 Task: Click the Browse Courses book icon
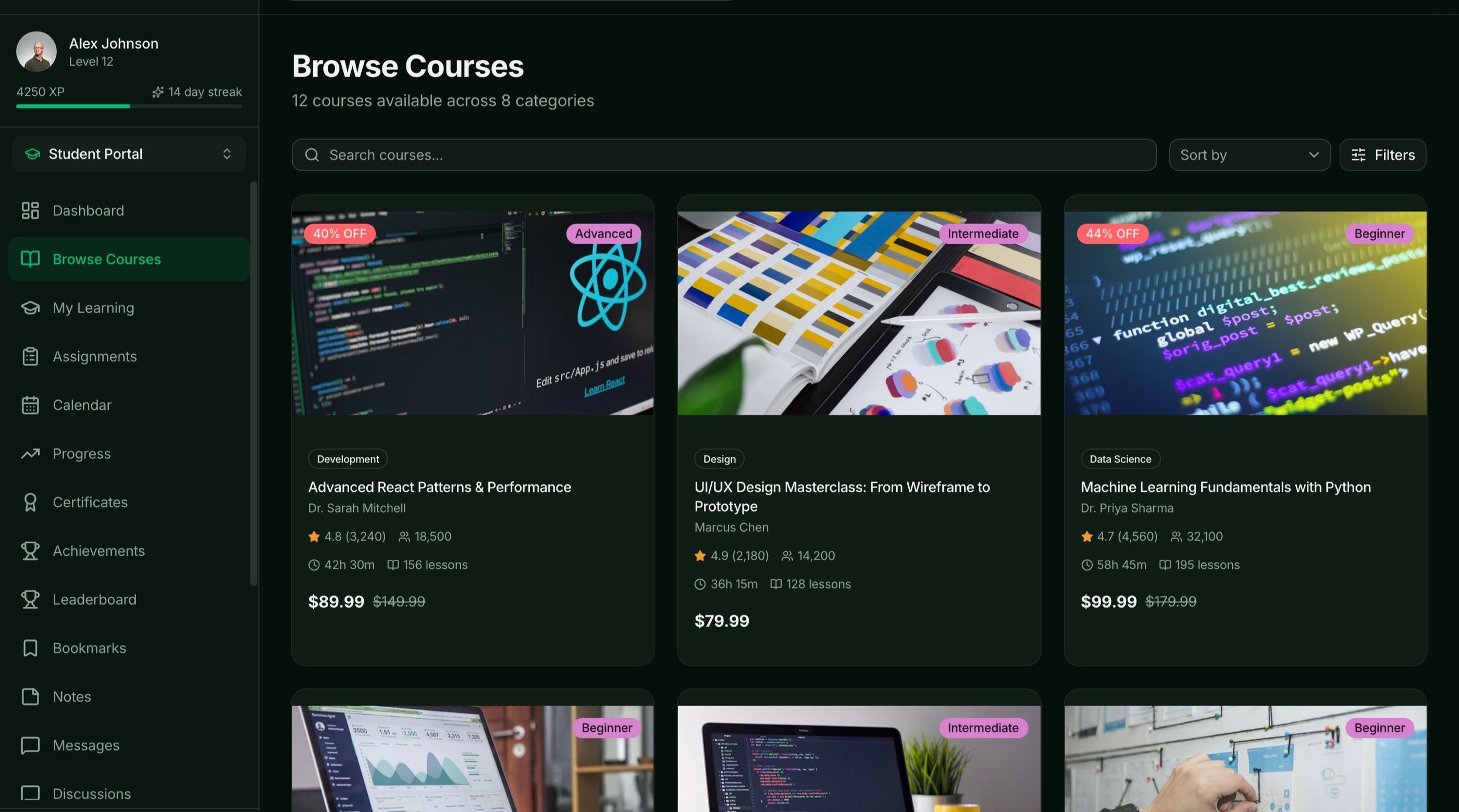point(30,259)
